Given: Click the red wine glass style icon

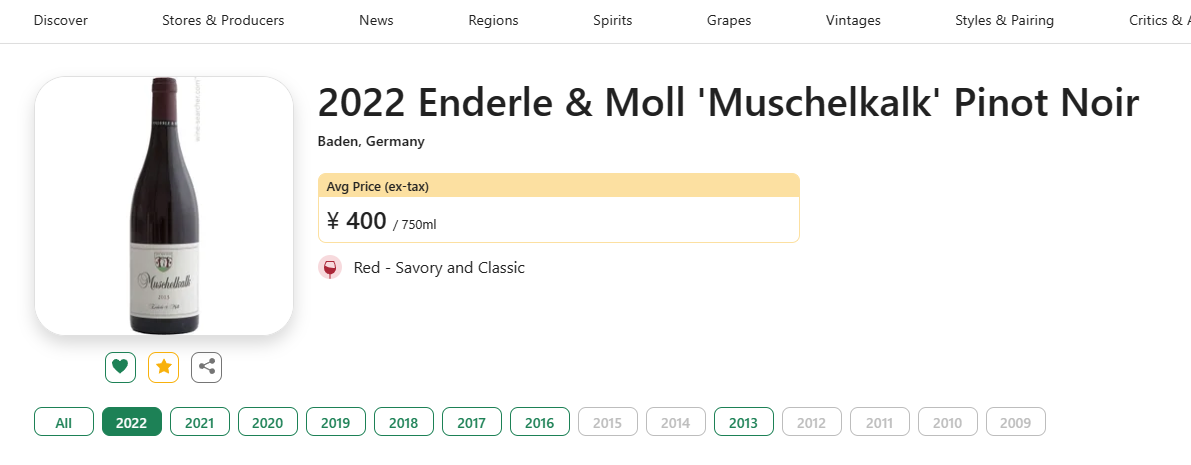Looking at the screenshot, I should pos(330,268).
